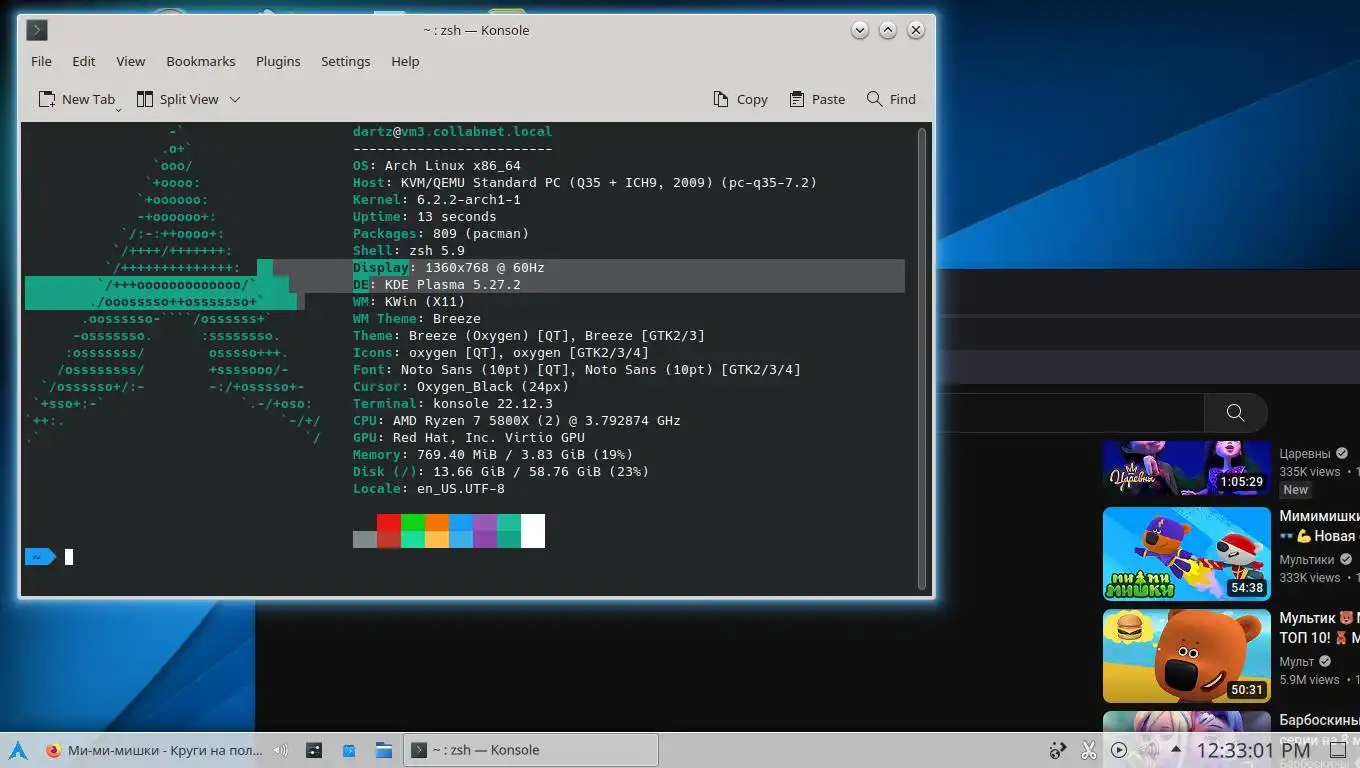The height and width of the screenshot is (768, 1360).
Task: Open the Мимимишки video thumbnail 54:38
Action: [1187, 554]
